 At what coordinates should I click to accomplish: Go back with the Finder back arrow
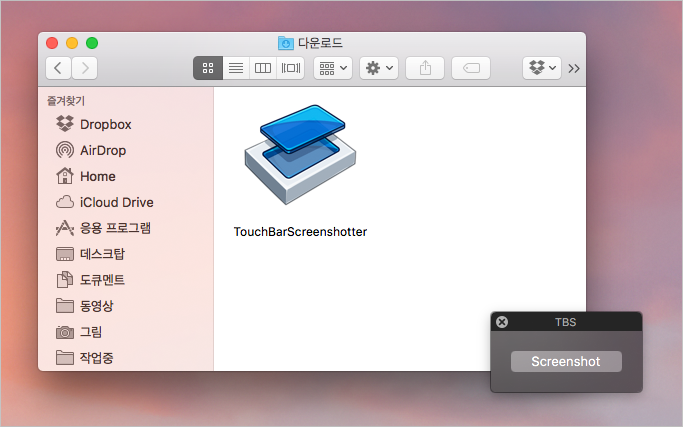(58, 68)
